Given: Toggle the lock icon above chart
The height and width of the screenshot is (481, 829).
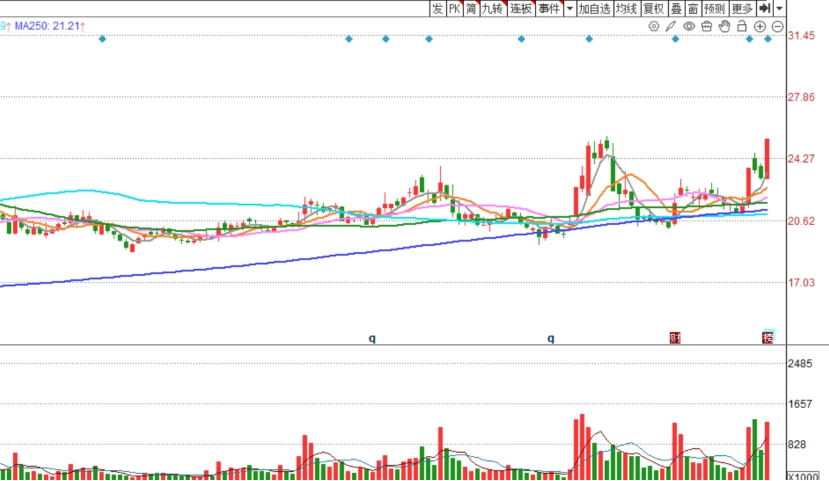Looking at the screenshot, I should [x=742, y=26].
